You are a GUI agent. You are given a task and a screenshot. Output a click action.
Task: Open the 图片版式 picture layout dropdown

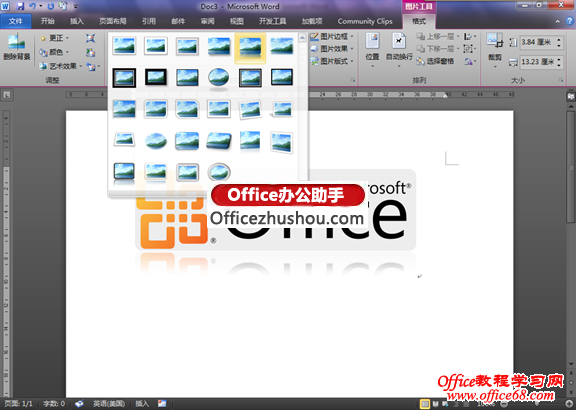click(332, 61)
